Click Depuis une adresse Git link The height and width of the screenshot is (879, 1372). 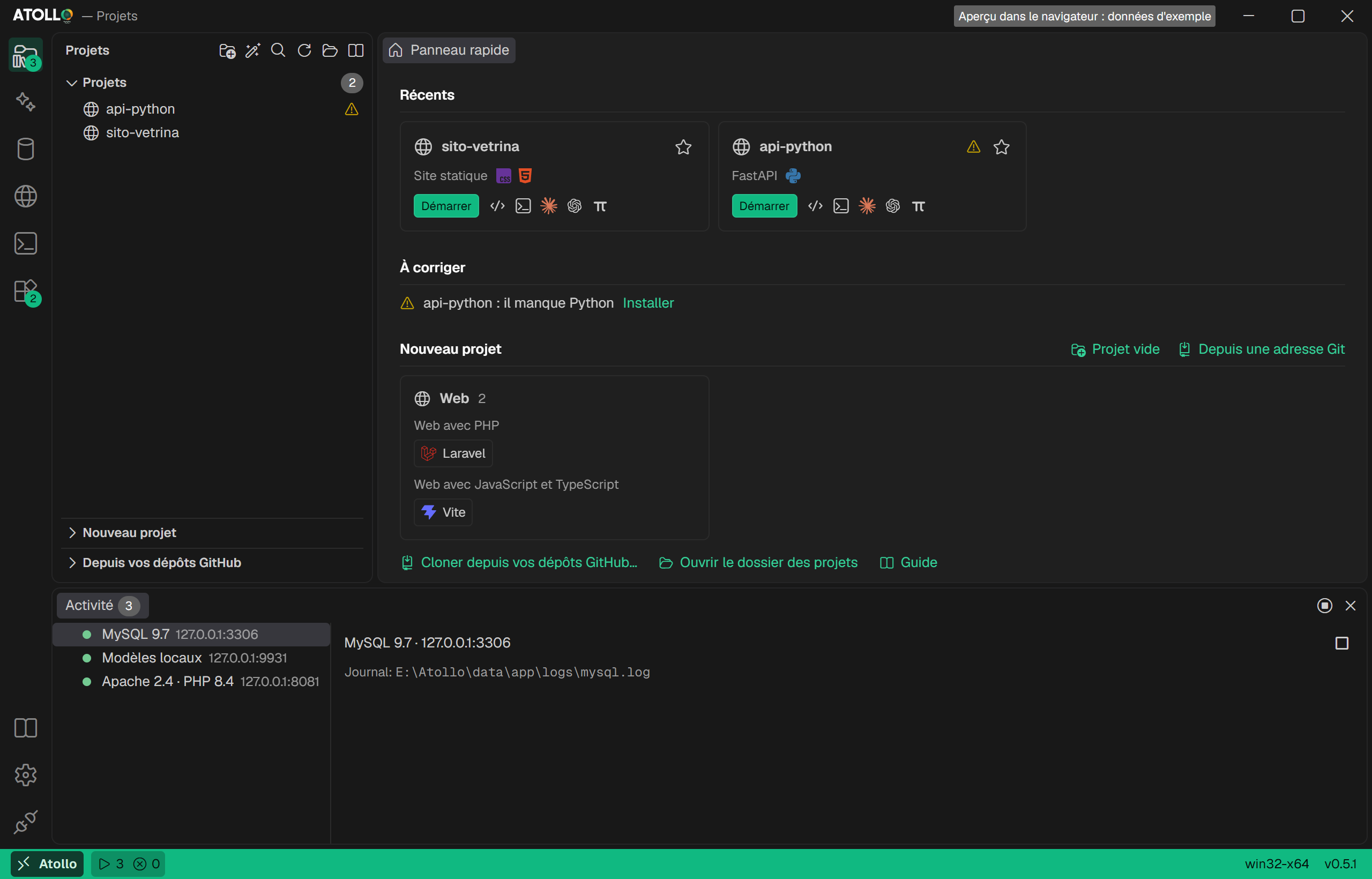point(1262,349)
